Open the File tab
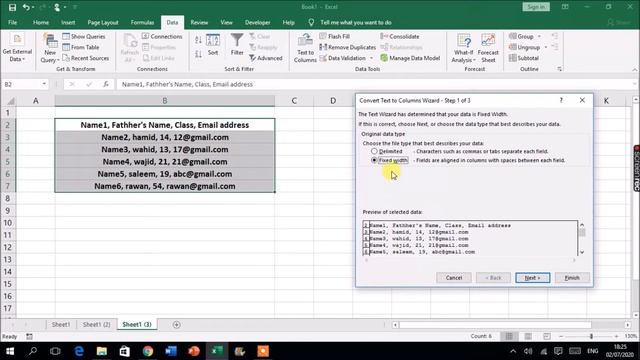The width and height of the screenshot is (640, 360). [13, 22]
